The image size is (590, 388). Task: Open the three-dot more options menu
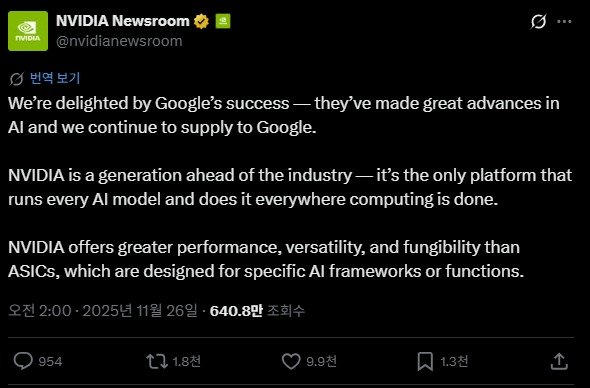564,21
